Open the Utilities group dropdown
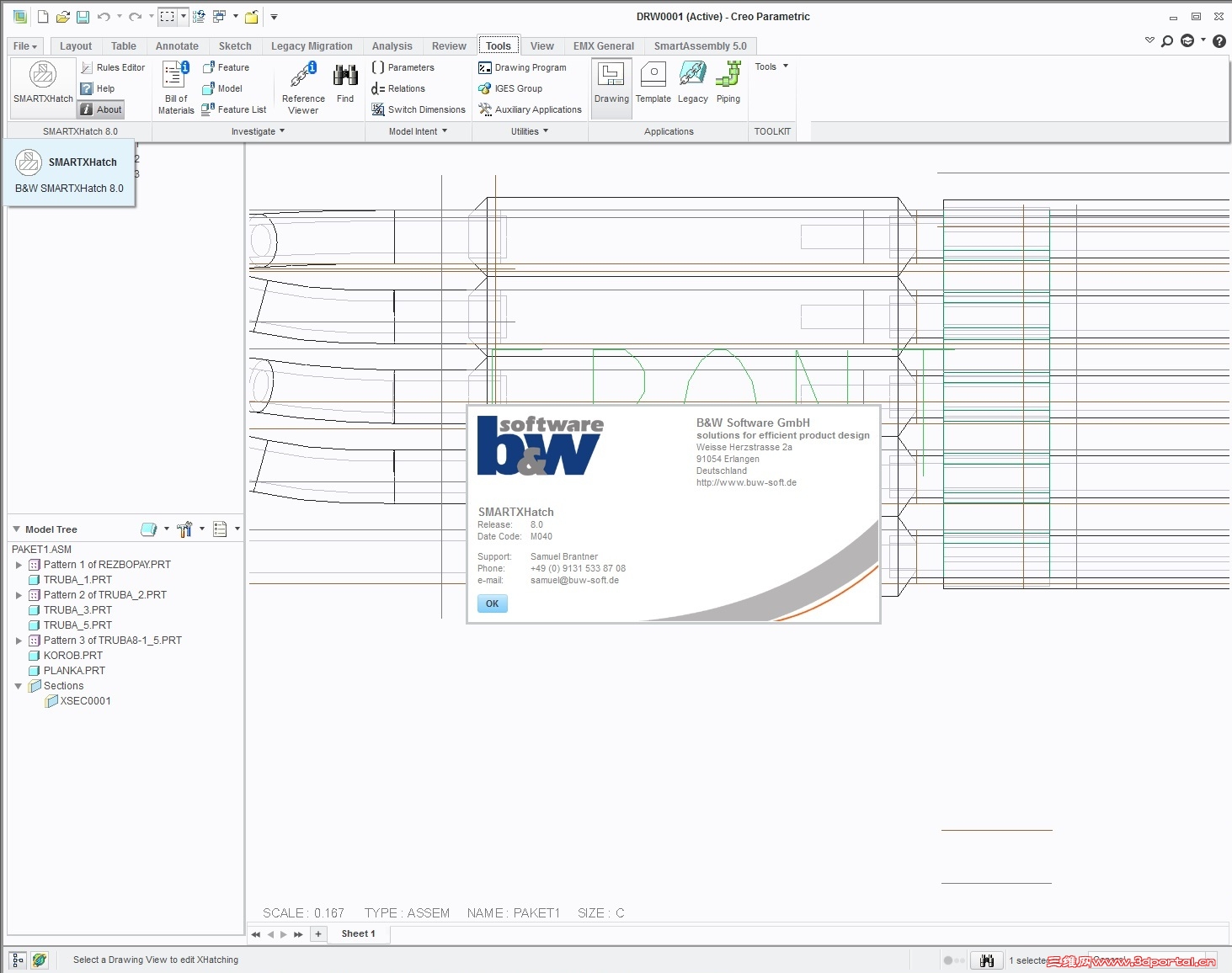Image resolution: width=1232 pixels, height=973 pixels. click(x=530, y=131)
